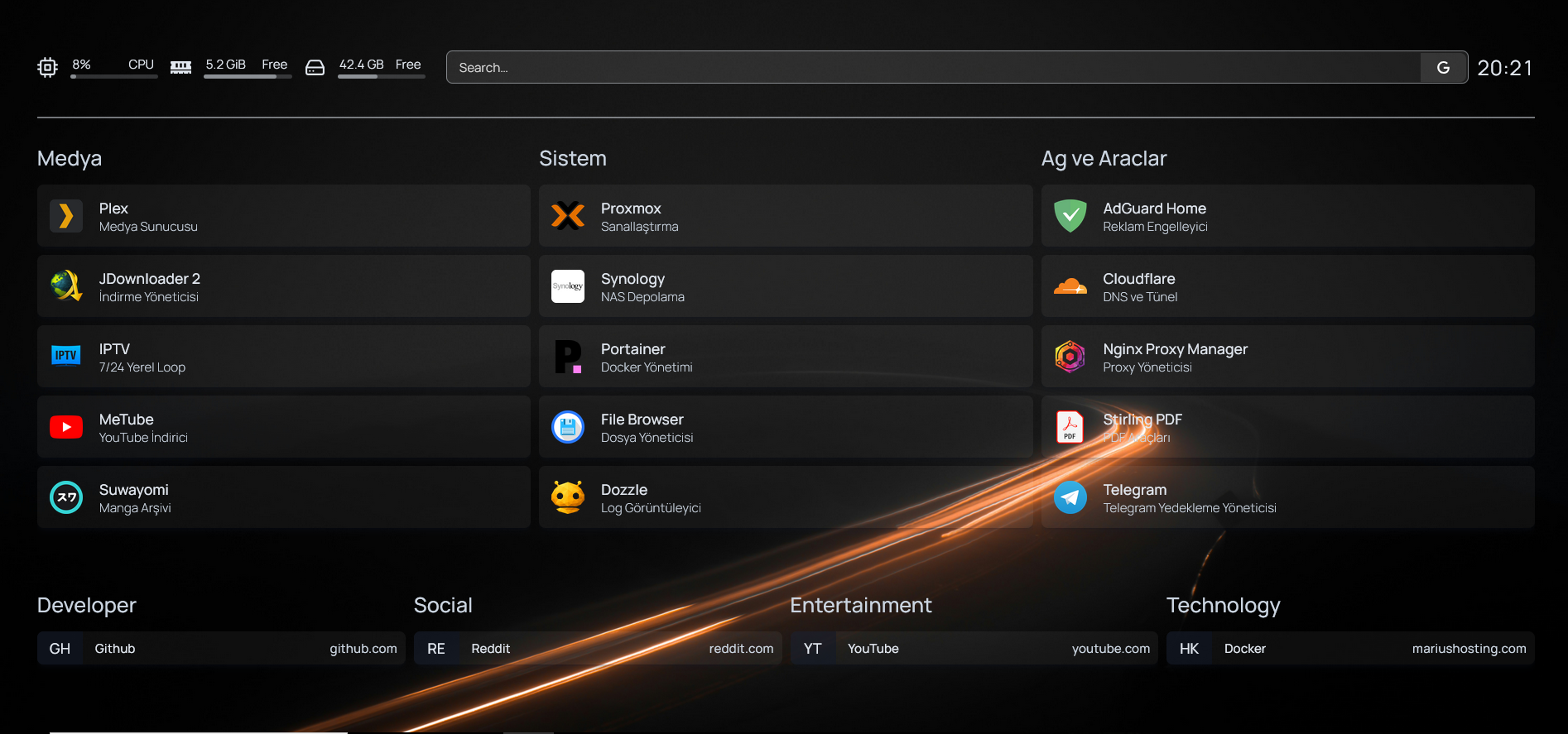Click the Suwayomi circular icon
This screenshot has width=1568, height=734.
pyautogui.click(x=66, y=497)
